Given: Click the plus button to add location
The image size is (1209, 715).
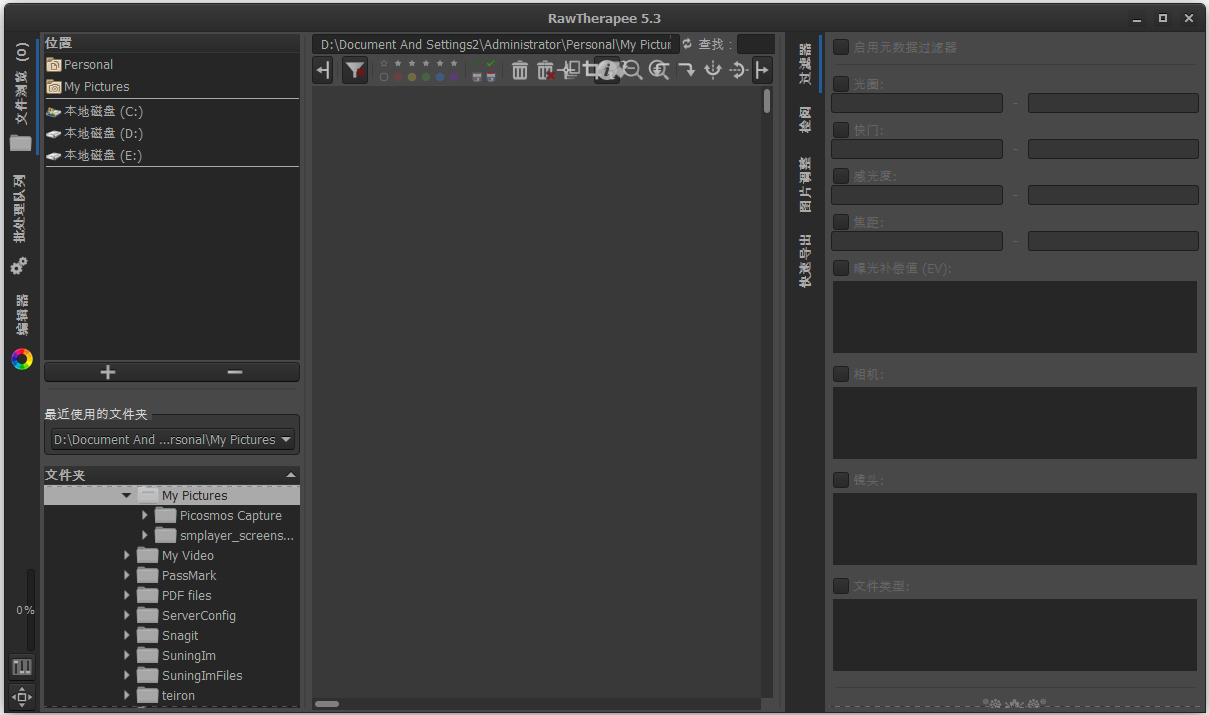Looking at the screenshot, I should tap(108, 372).
